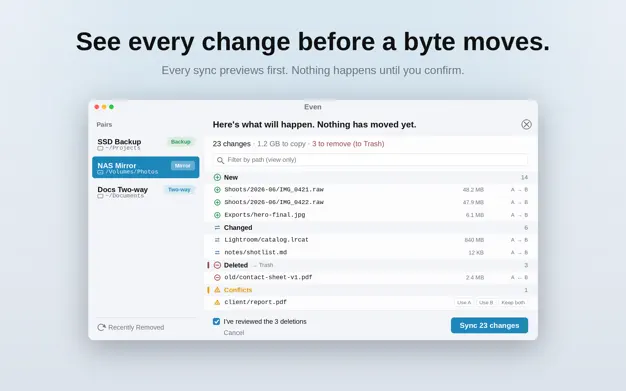This screenshot has height=391, width=626.
Task: Click the Recently Removed restore icon
Action: pos(101,327)
